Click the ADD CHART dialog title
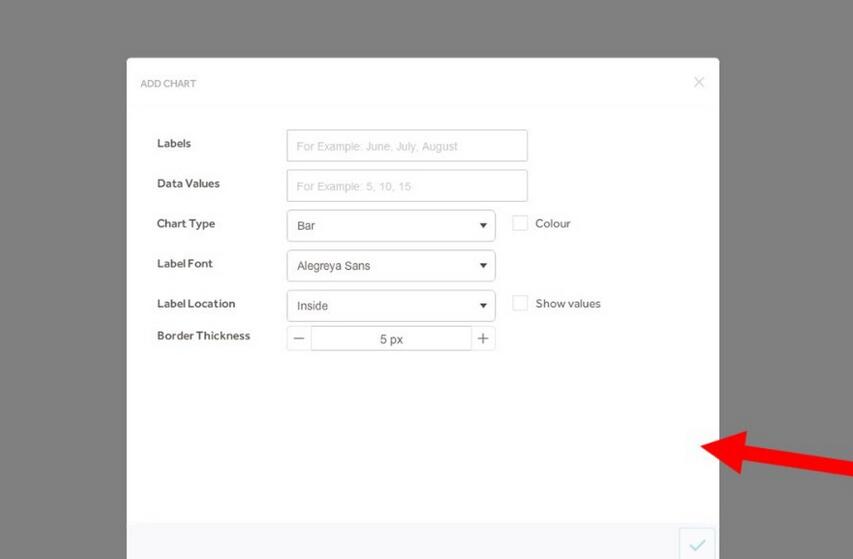This screenshot has height=559, width=853. (x=168, y=84)
